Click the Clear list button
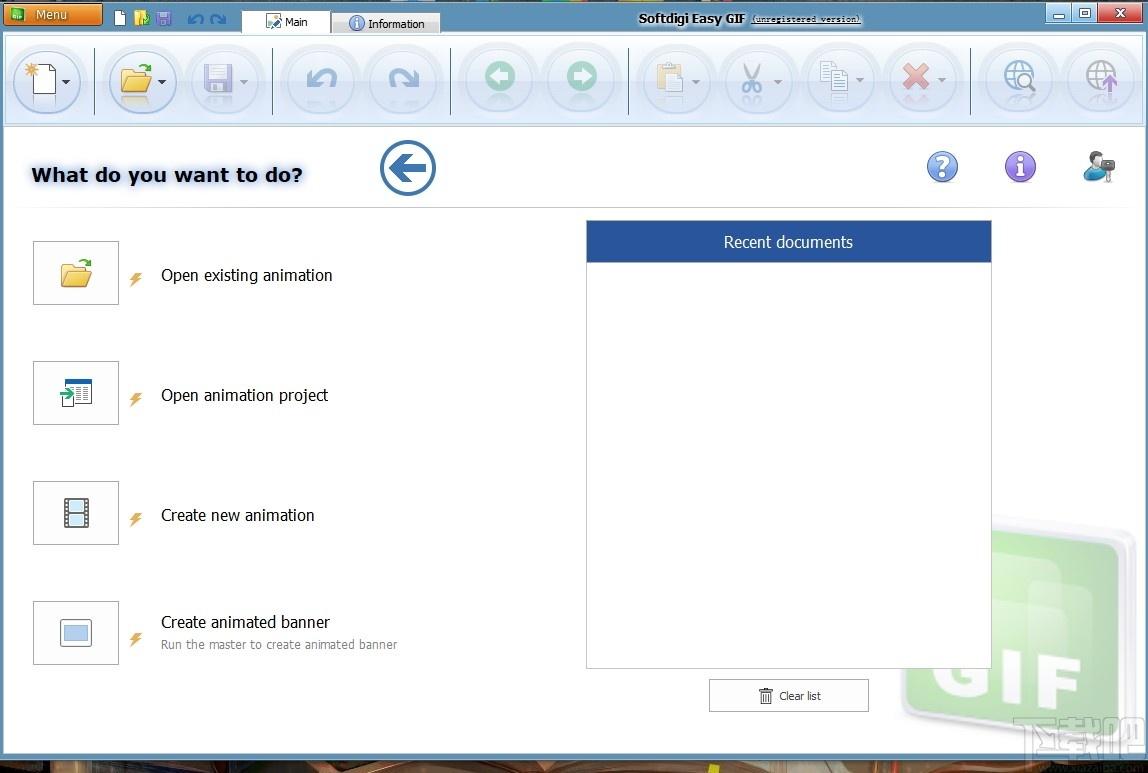Screen dimensions: 1148x773 (789, 695)
